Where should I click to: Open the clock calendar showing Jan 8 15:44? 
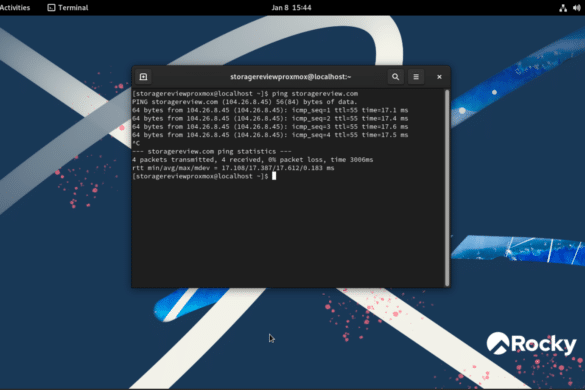[291, 7]
